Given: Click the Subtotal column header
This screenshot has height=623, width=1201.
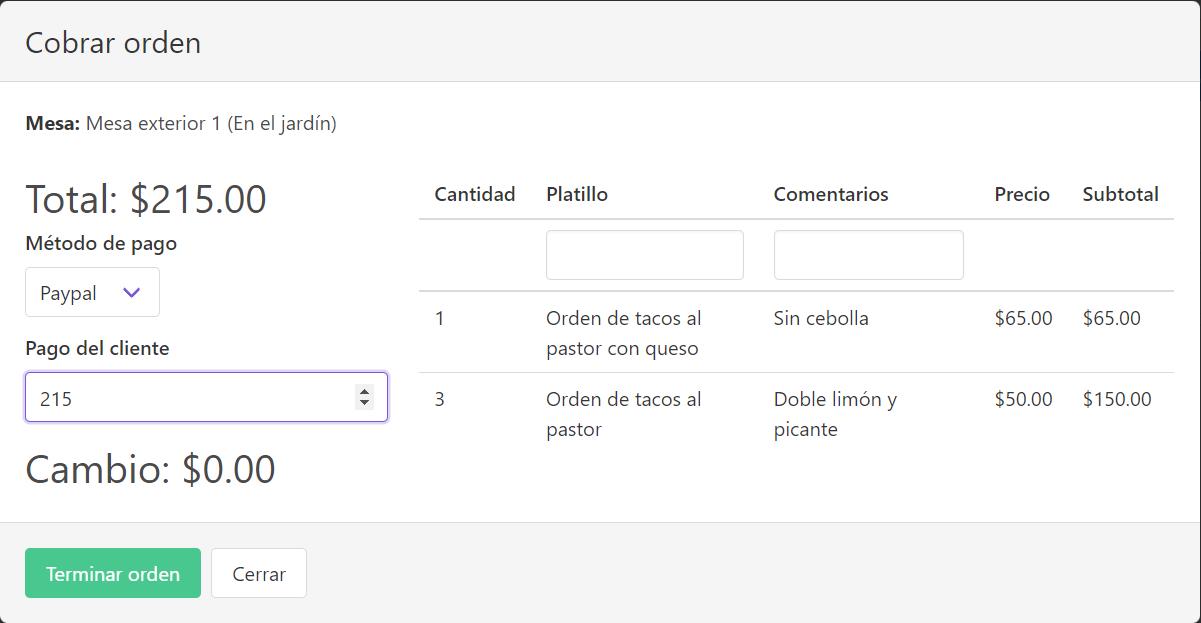Looking at the screenshot, I should (1120, 194).
